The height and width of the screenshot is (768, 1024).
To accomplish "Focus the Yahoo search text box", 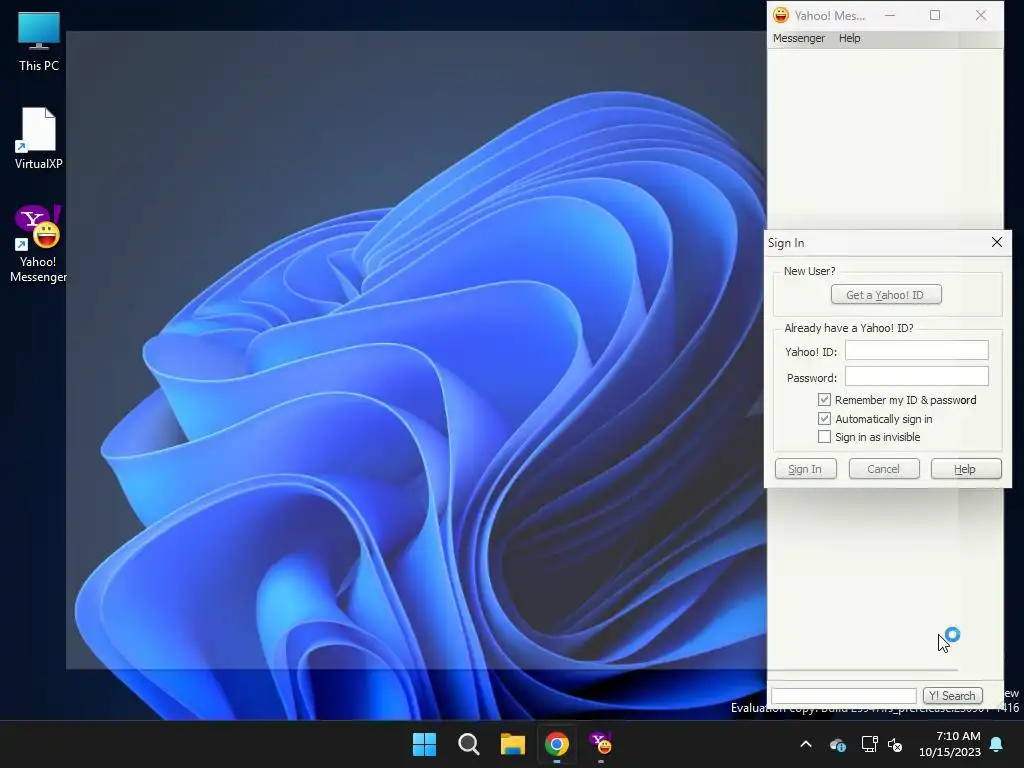I will [844, 696].
